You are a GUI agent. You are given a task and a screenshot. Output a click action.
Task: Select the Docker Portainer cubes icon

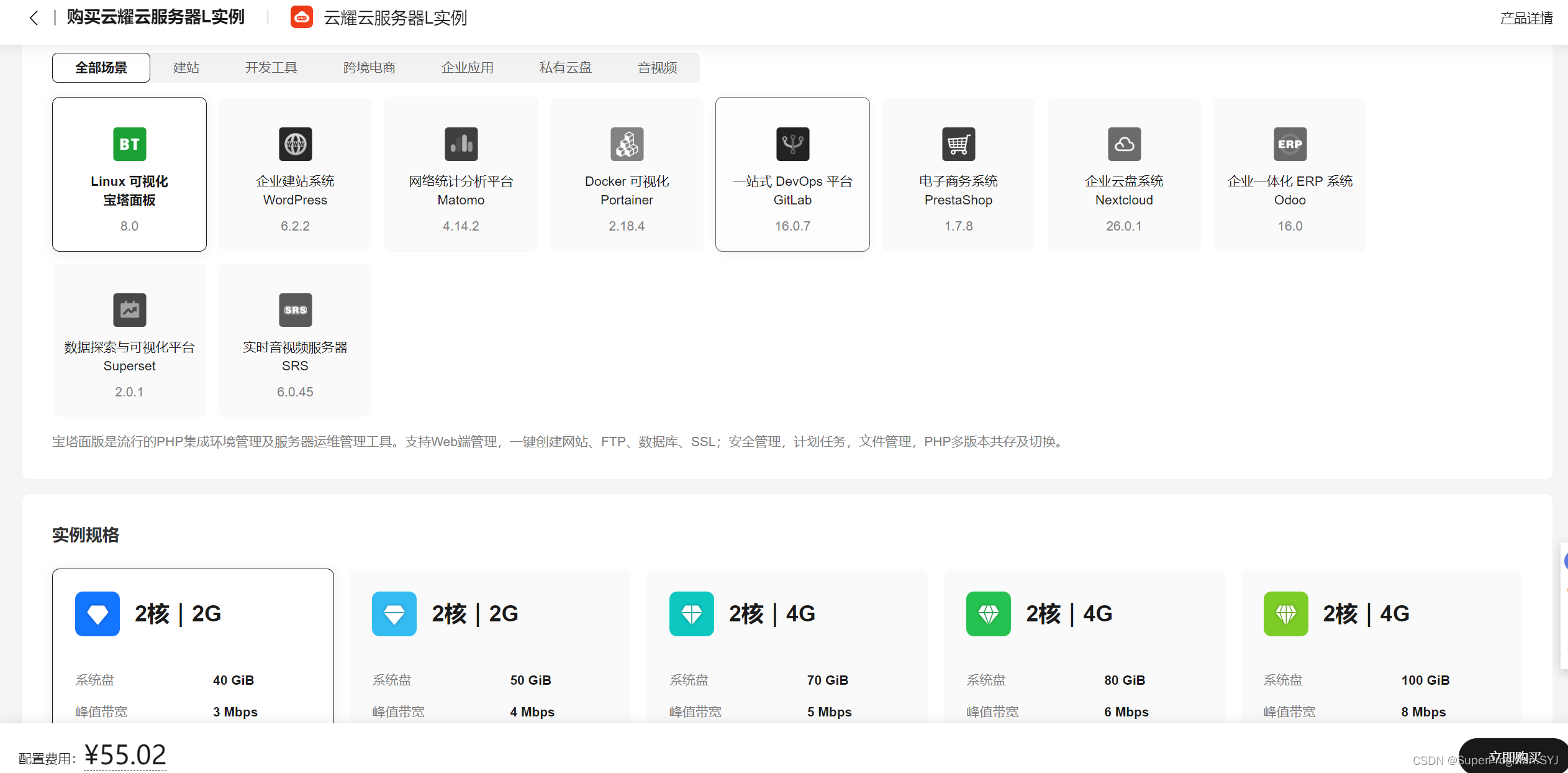click(627, 144)
